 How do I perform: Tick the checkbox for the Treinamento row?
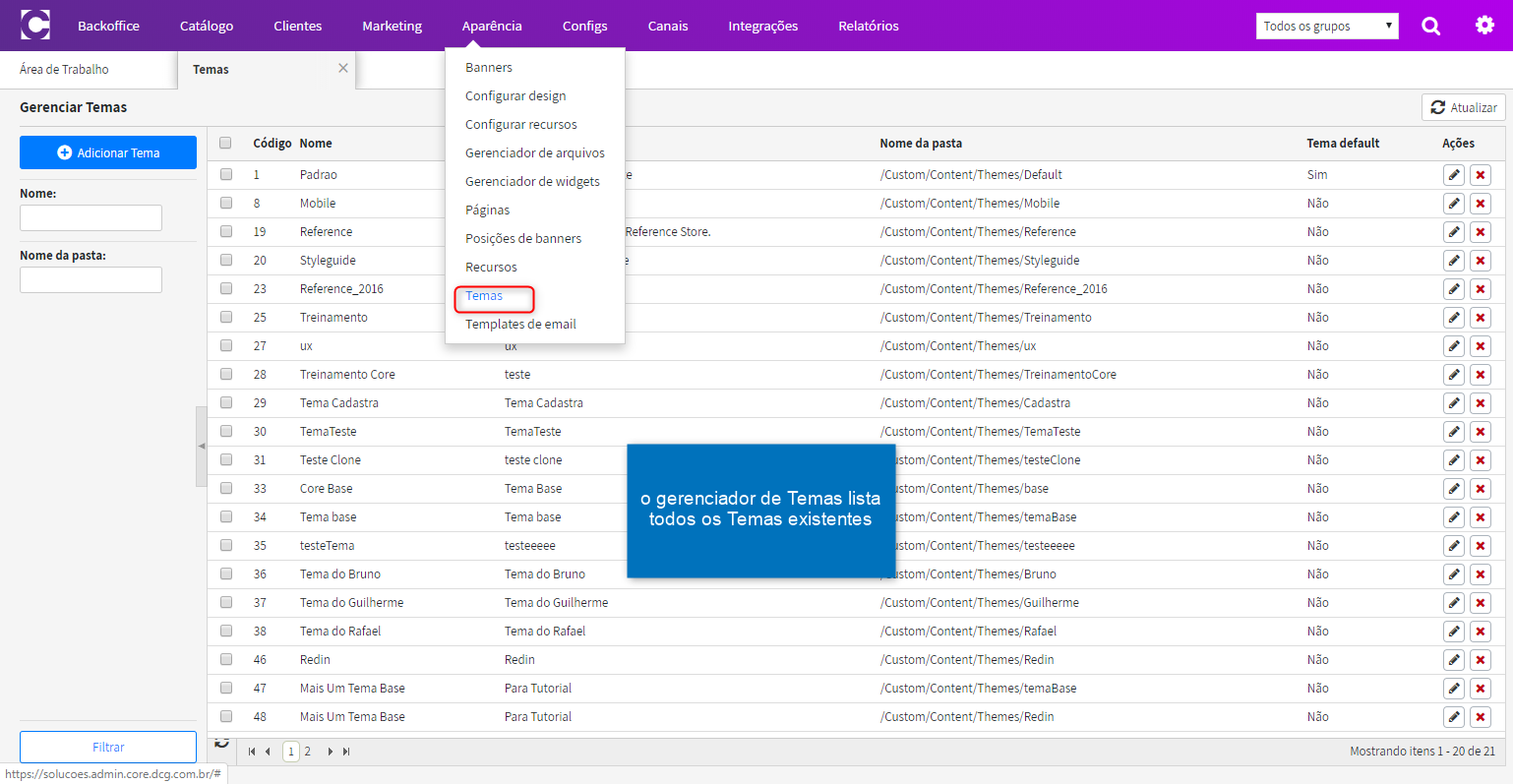[x=226, y=317]
